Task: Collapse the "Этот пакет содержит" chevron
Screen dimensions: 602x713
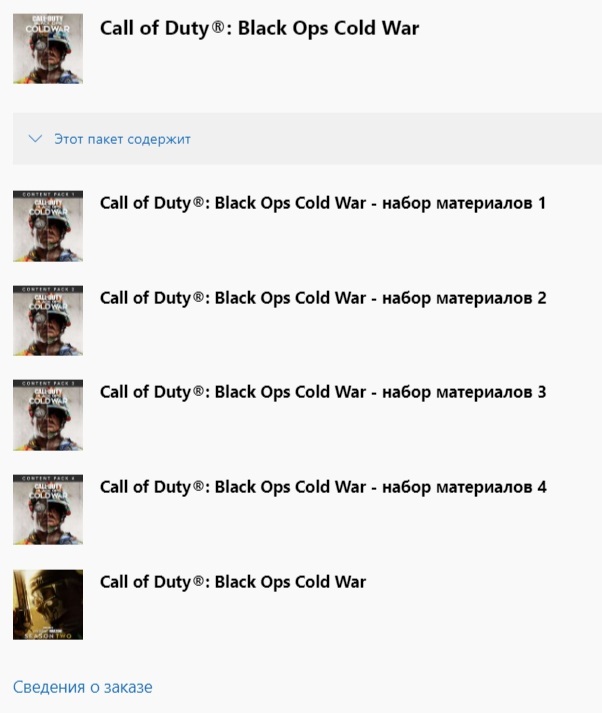Action: pos(35,139)
